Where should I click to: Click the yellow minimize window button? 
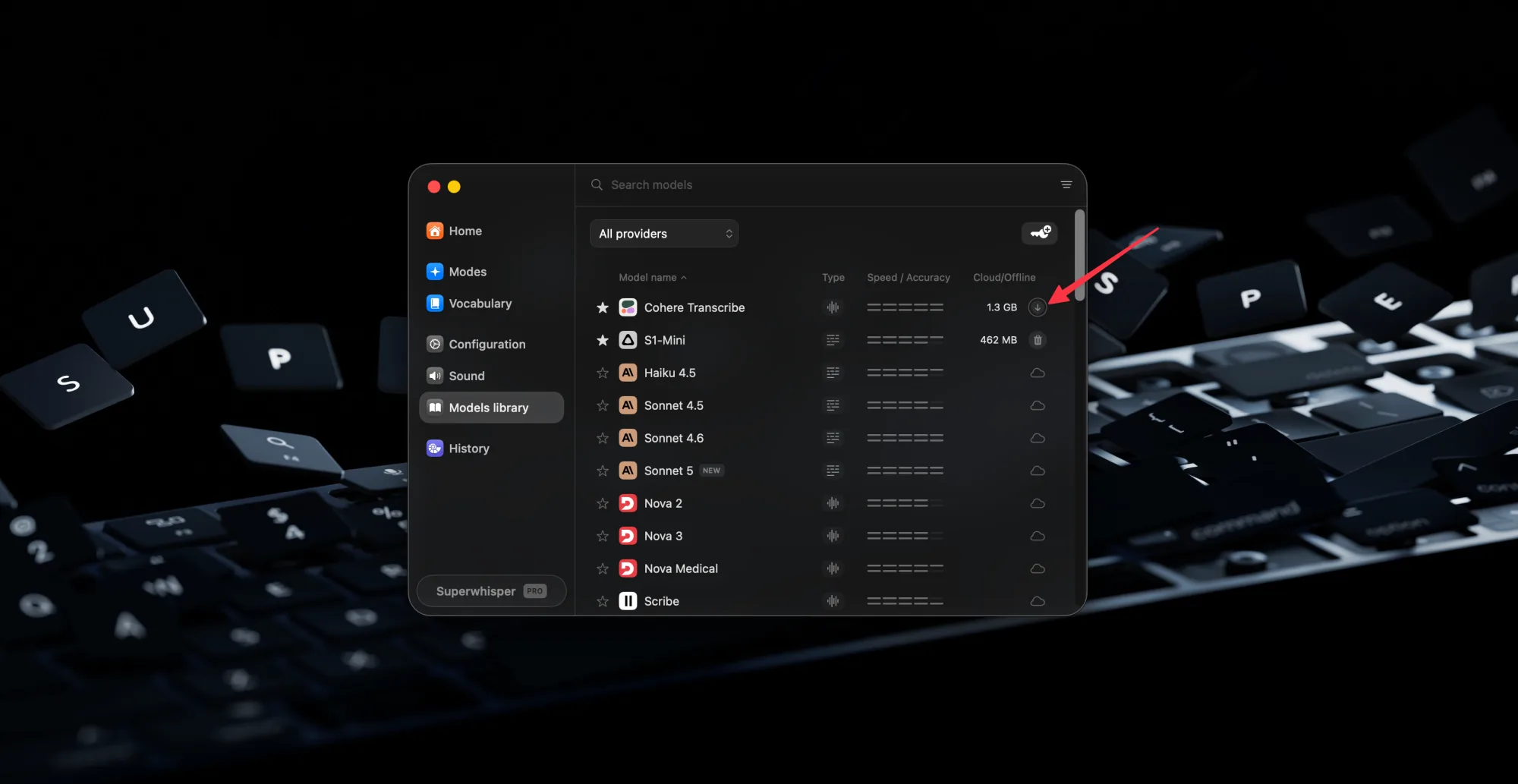454,187
